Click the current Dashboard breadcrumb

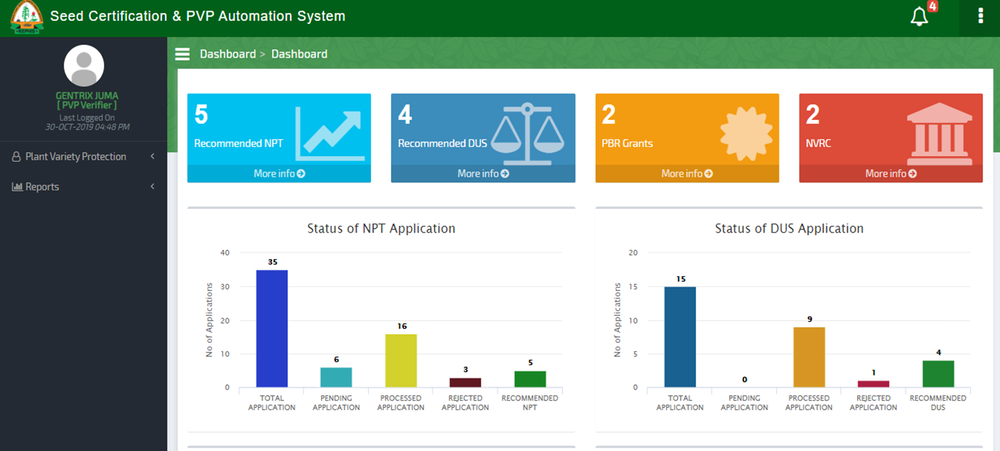click(299, 54)
